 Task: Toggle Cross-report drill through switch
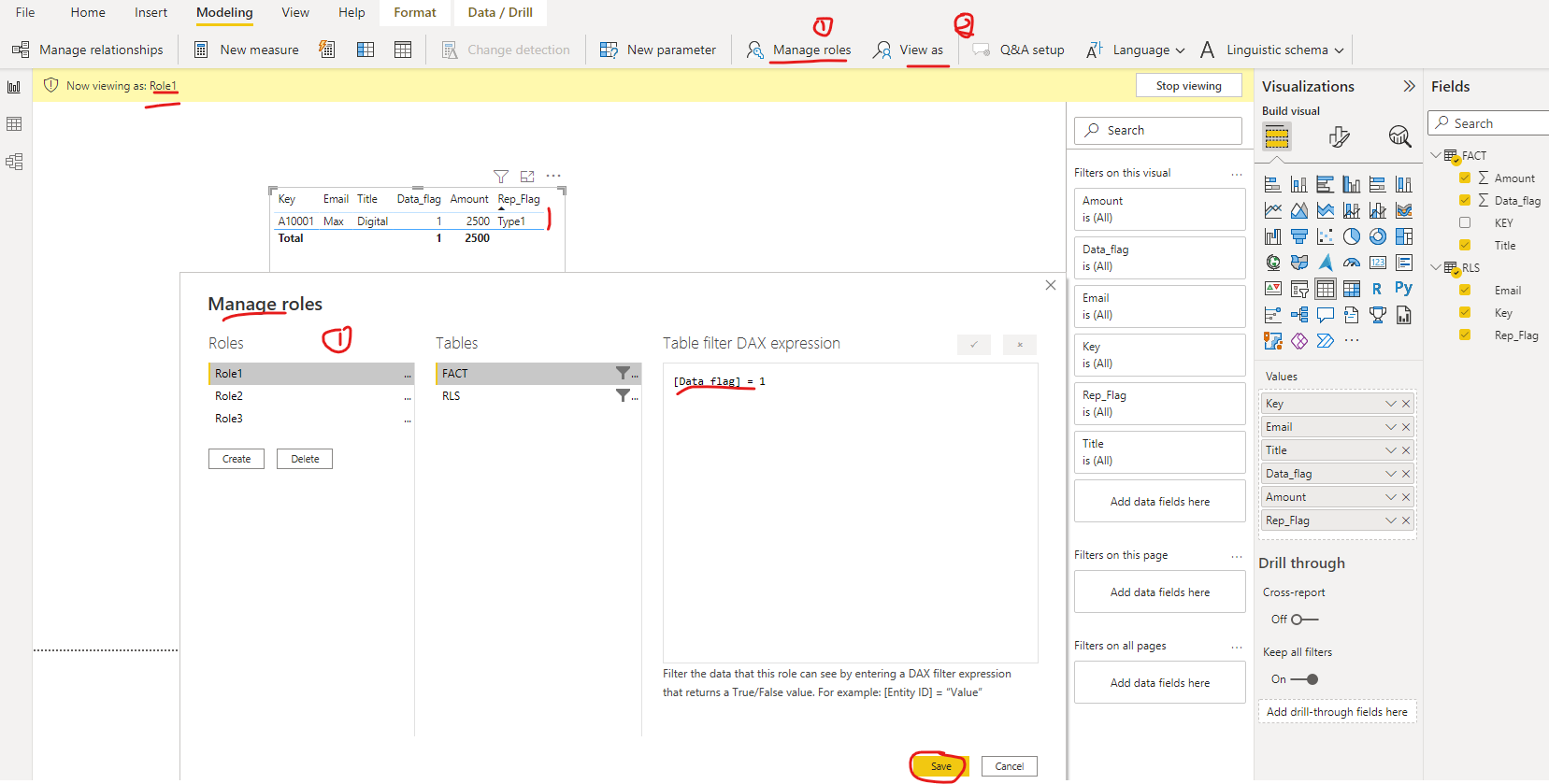1304,620
